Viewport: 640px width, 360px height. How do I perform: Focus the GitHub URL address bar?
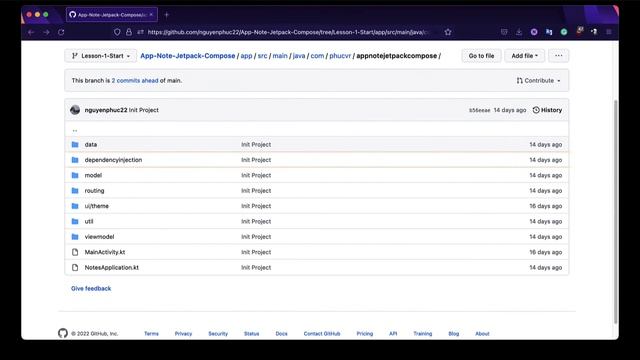tap(288, 32)
